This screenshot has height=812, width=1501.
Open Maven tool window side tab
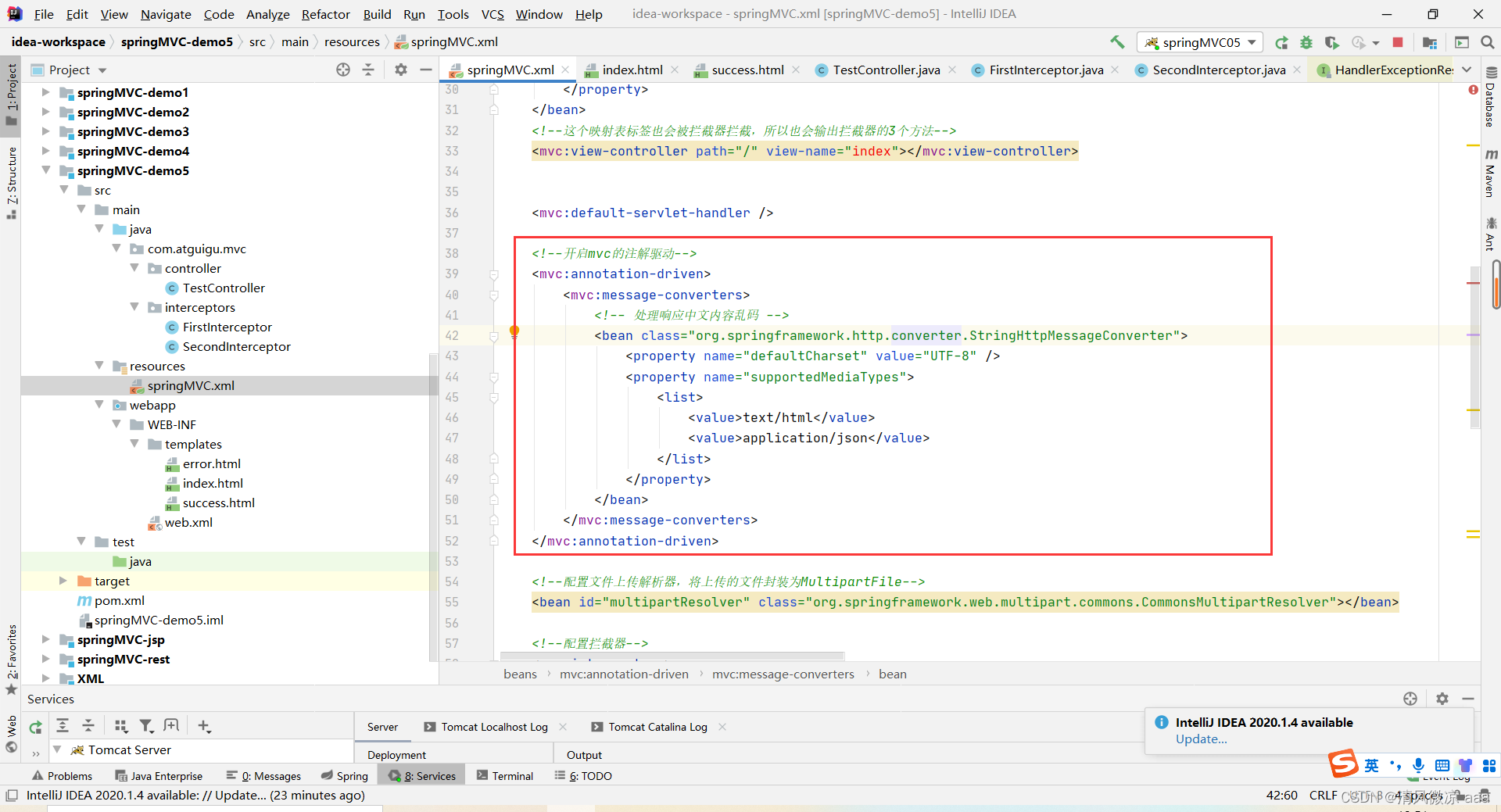coord(1491,173)
